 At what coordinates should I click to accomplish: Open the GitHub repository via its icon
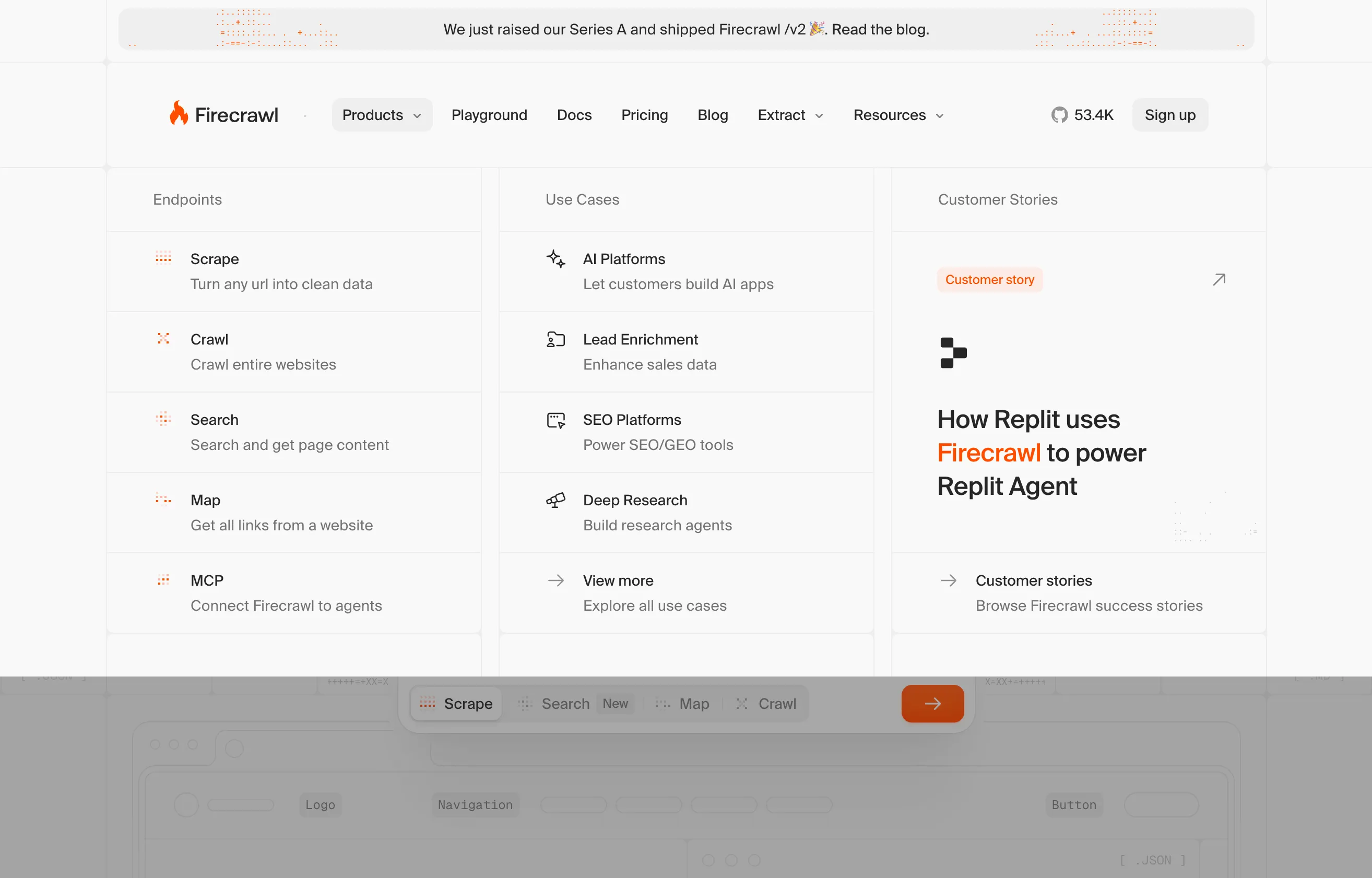tap(1059, 115)
